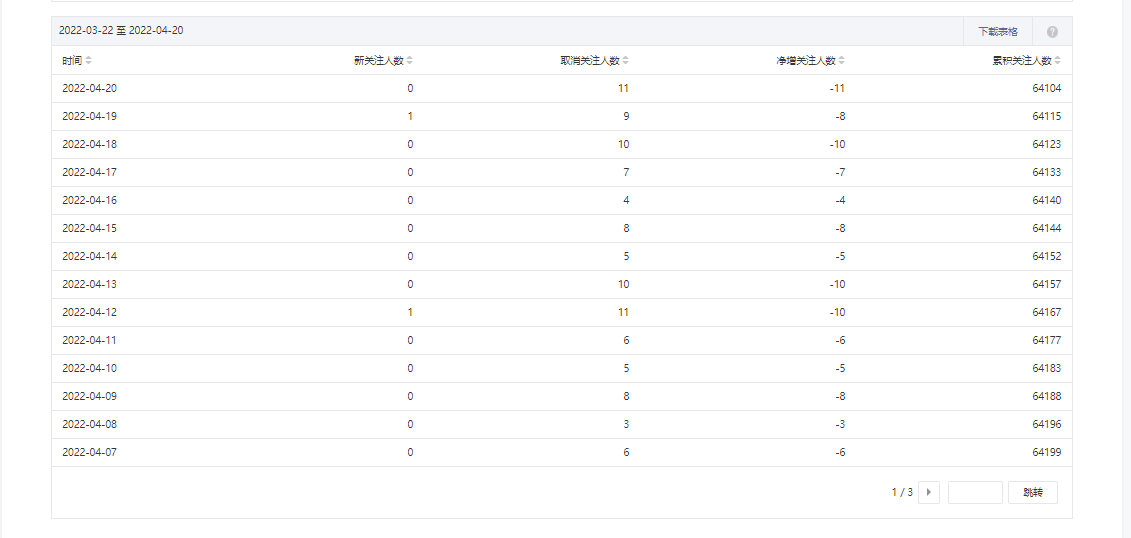The height and width of the screenshot is (538, 1131).
Task: Click 下载表格 to download the table
Action: (x=997, y=31)
